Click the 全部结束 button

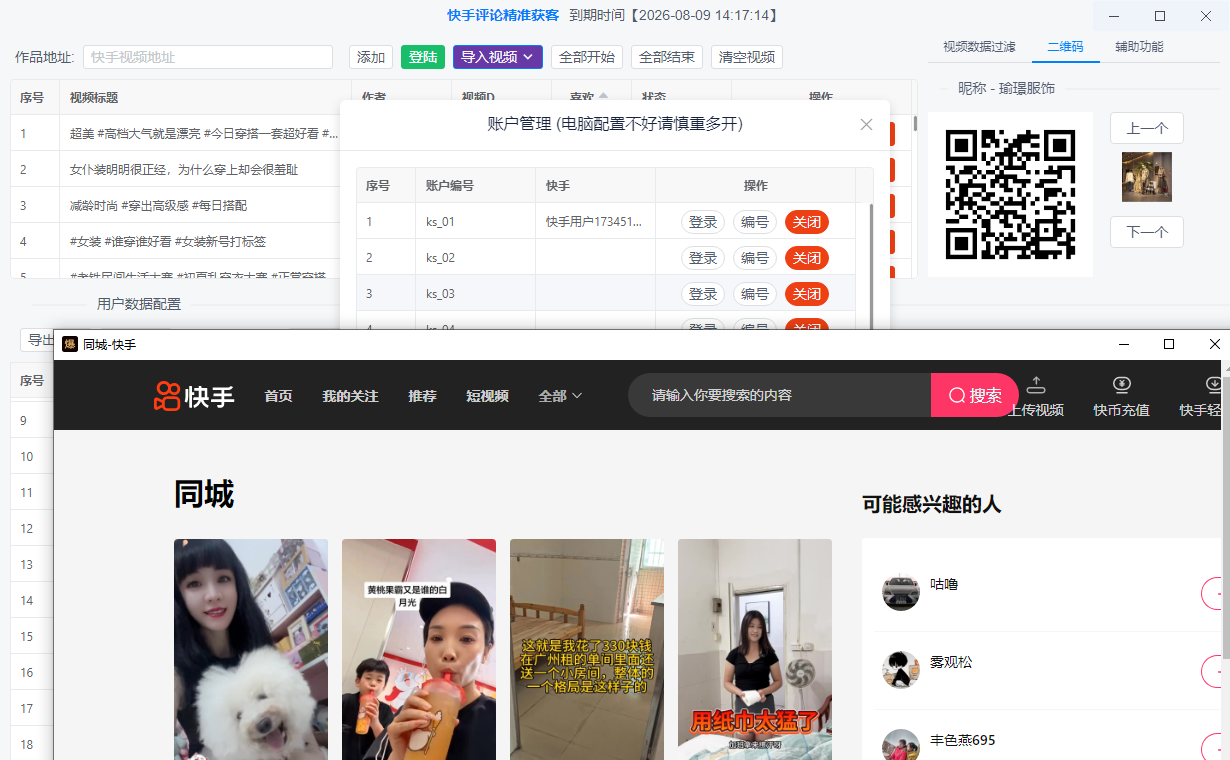coord(667,57)
